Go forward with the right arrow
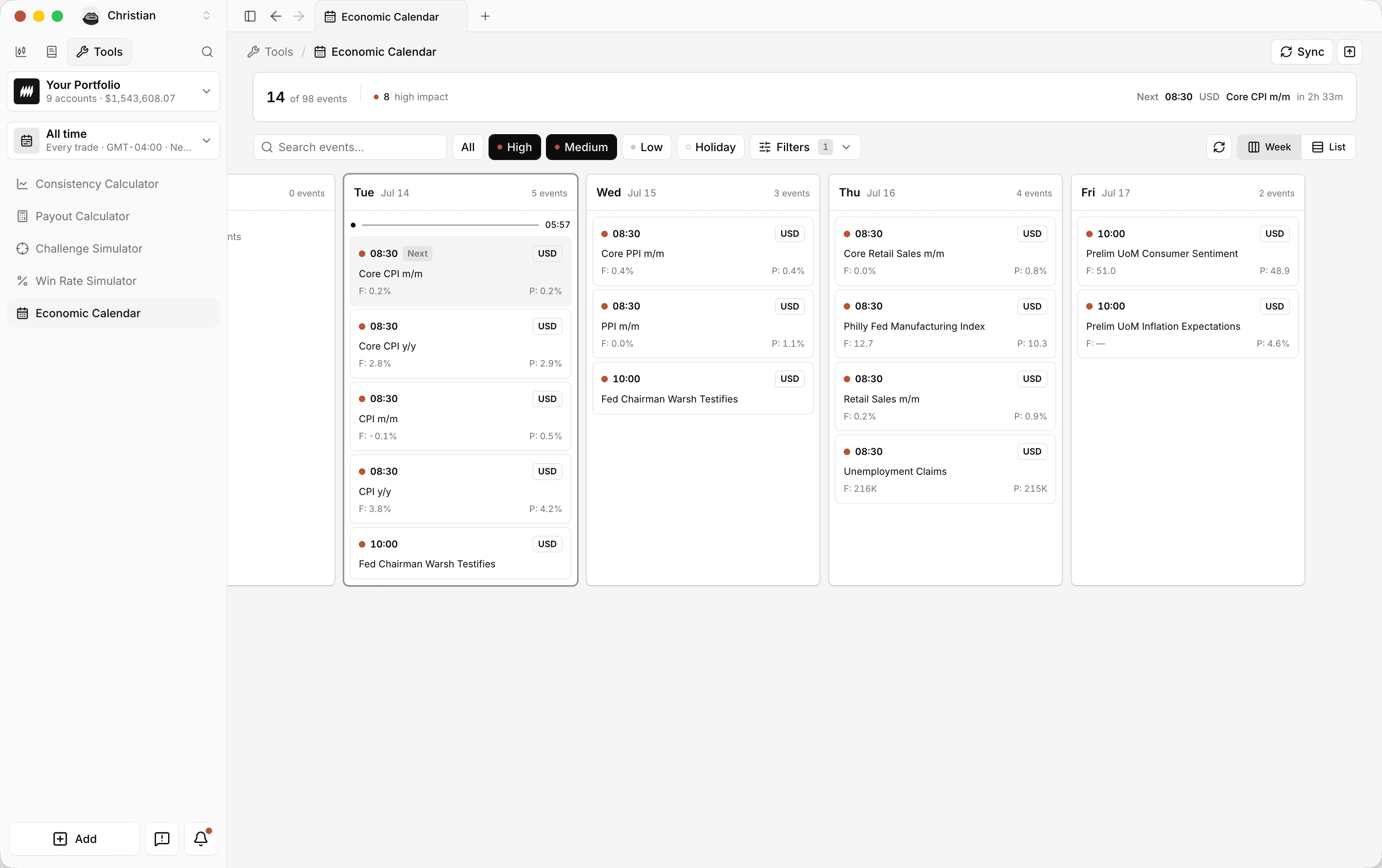The height and width of the screenshot is (868, 1382). 299,16
